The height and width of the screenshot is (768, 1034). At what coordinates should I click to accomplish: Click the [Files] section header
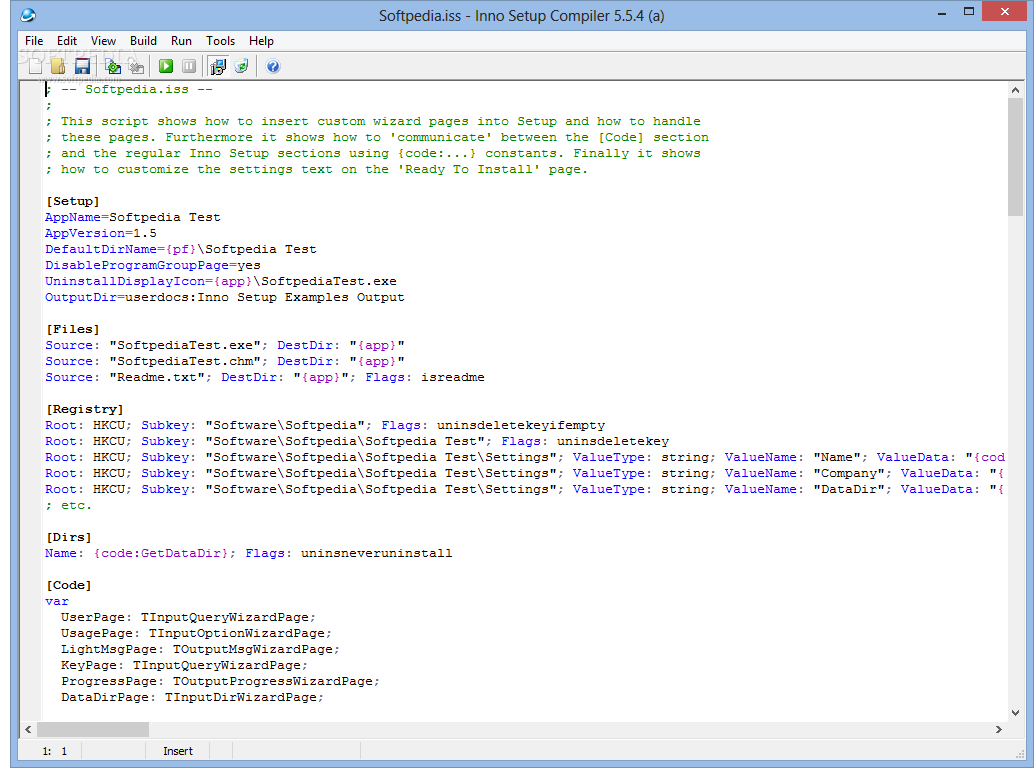click(73, 330)
